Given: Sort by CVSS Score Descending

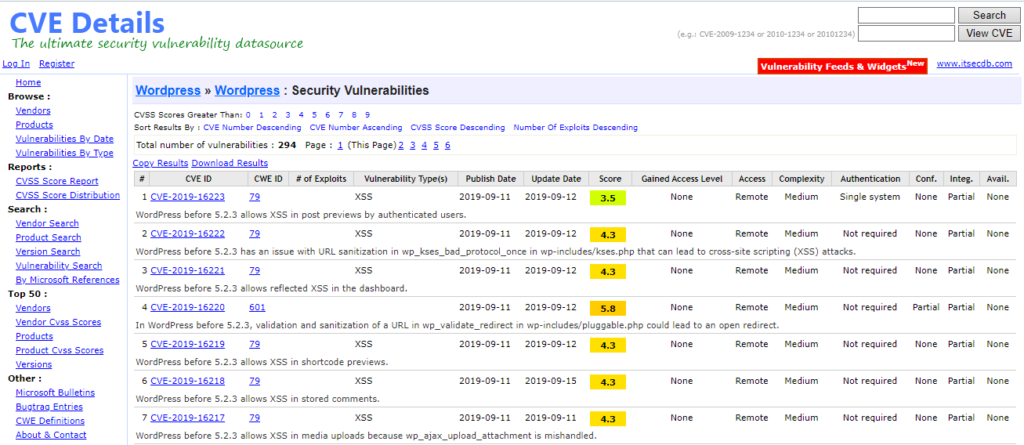Looking at the screenshot, I should pyautogui.click(x=458, y=127).
